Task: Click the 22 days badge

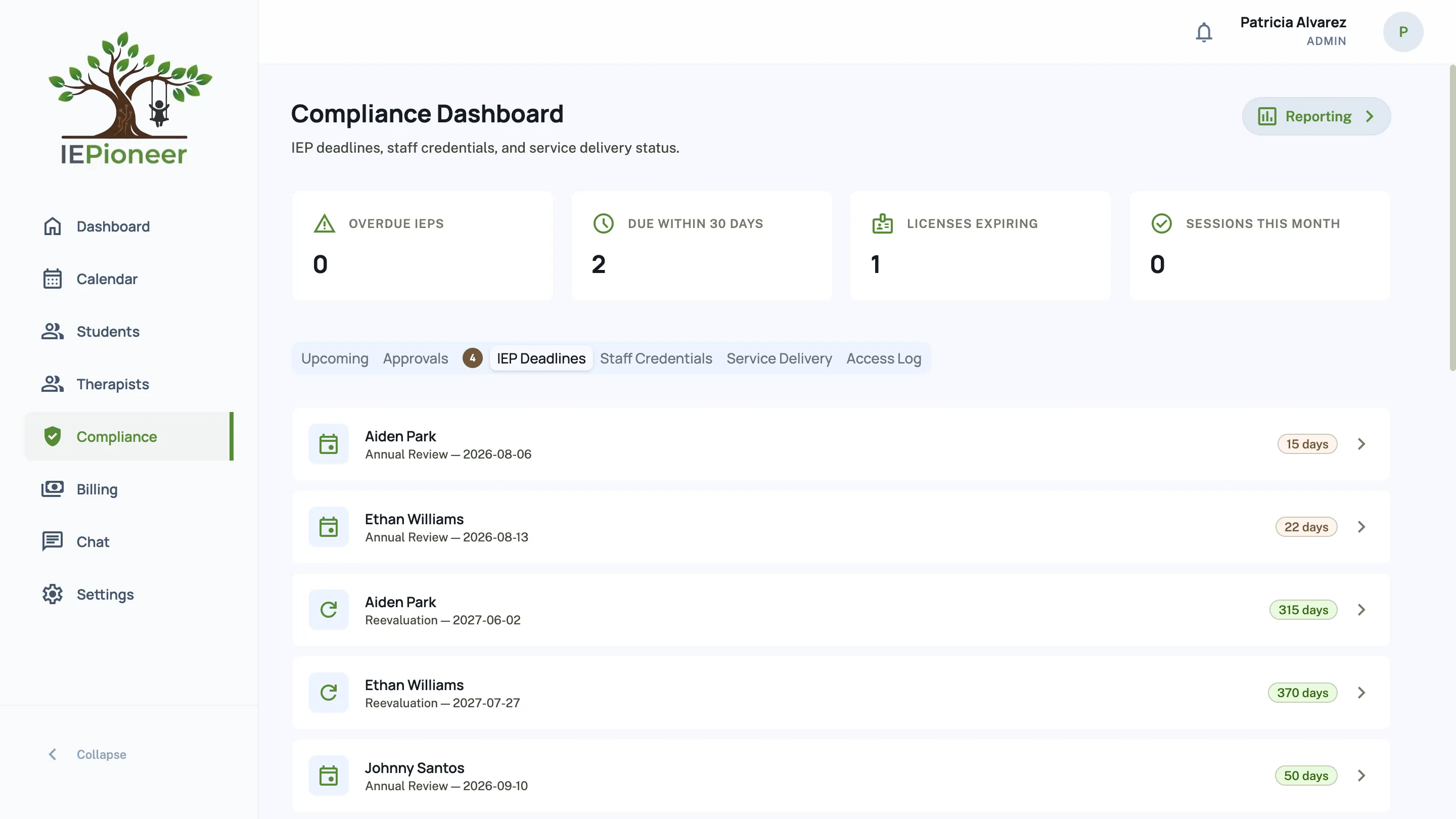Action: tap(1306, 527)
